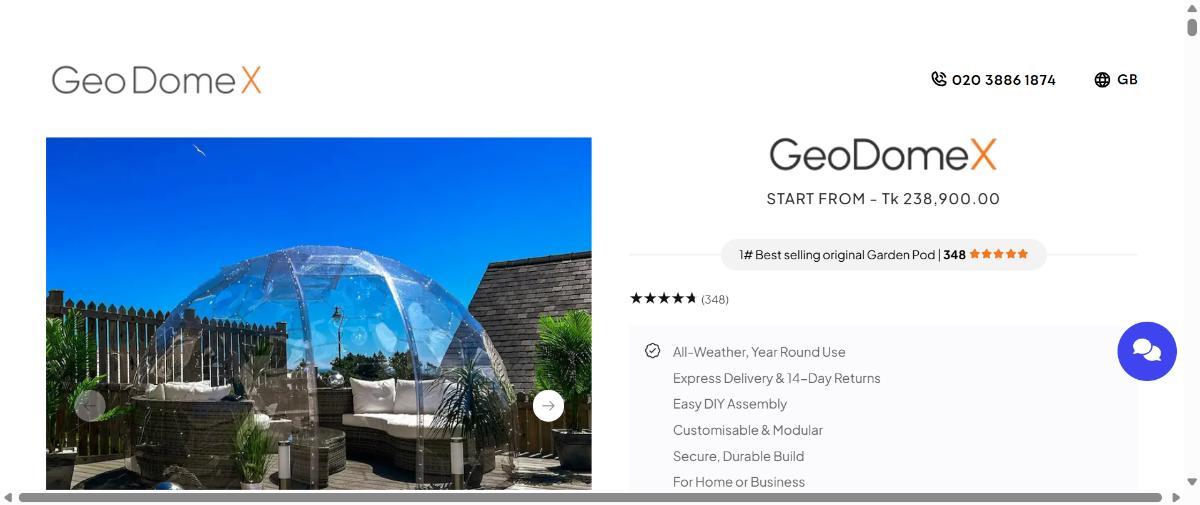1200x505 pixels.
Task: Click the left scroll arrow on horizontal scrollbar
Action: (x=8, y=497)
